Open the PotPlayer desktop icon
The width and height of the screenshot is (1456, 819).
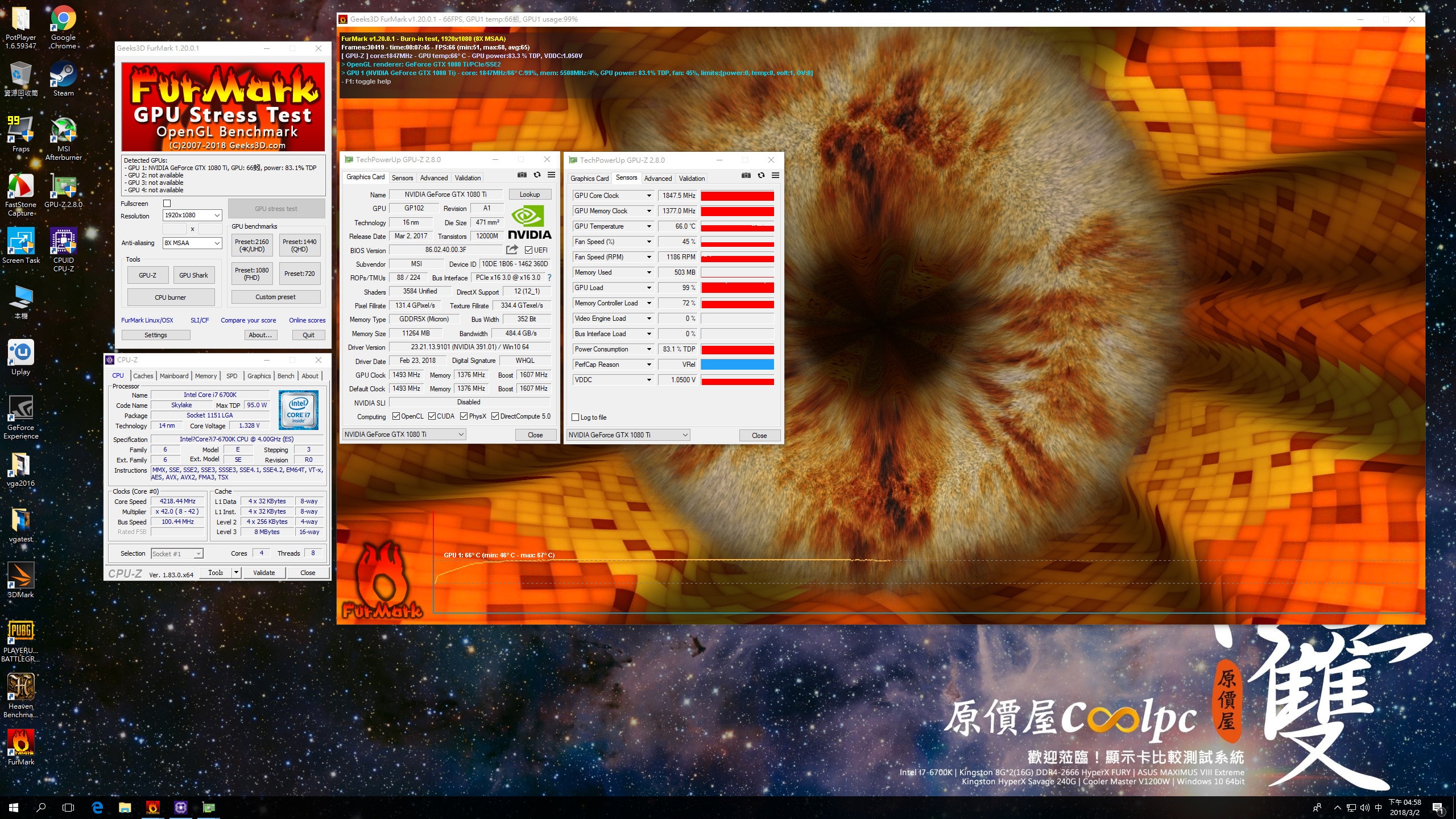pyautogui.click(x=21, y=27)
